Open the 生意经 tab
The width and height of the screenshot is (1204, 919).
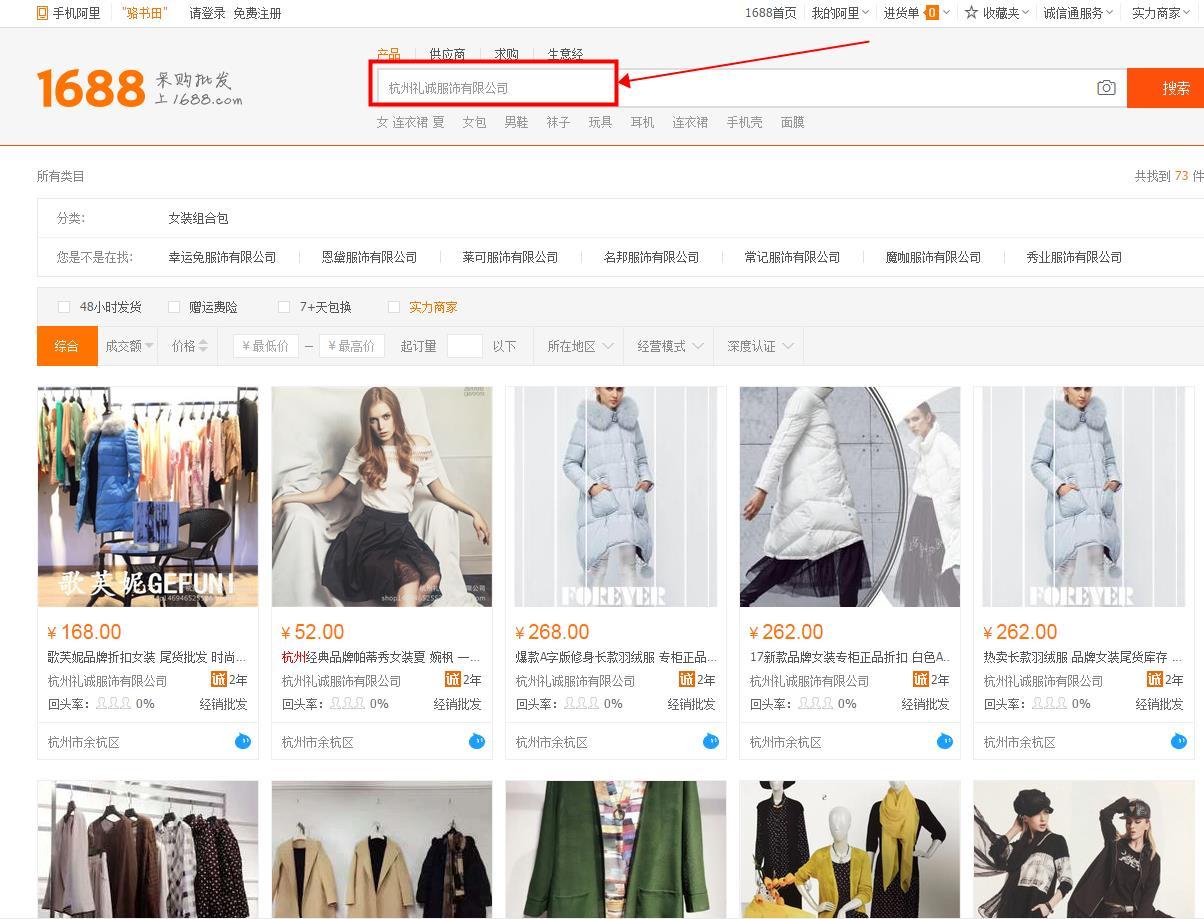coord(565,54)
